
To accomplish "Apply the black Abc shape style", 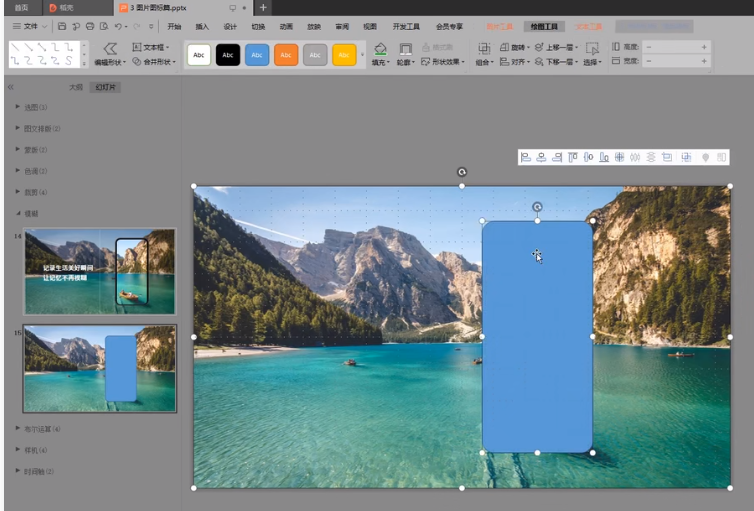I will click(228, 55).
